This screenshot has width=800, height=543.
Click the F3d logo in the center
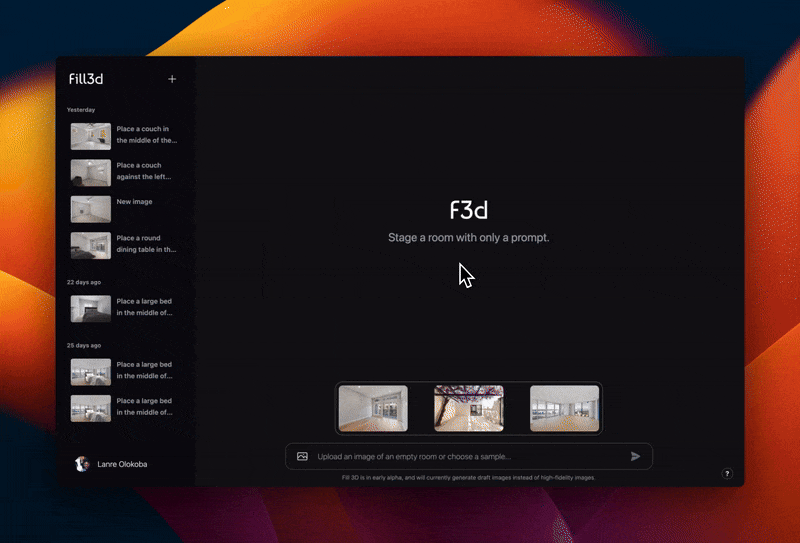click(x=469, y=210)
